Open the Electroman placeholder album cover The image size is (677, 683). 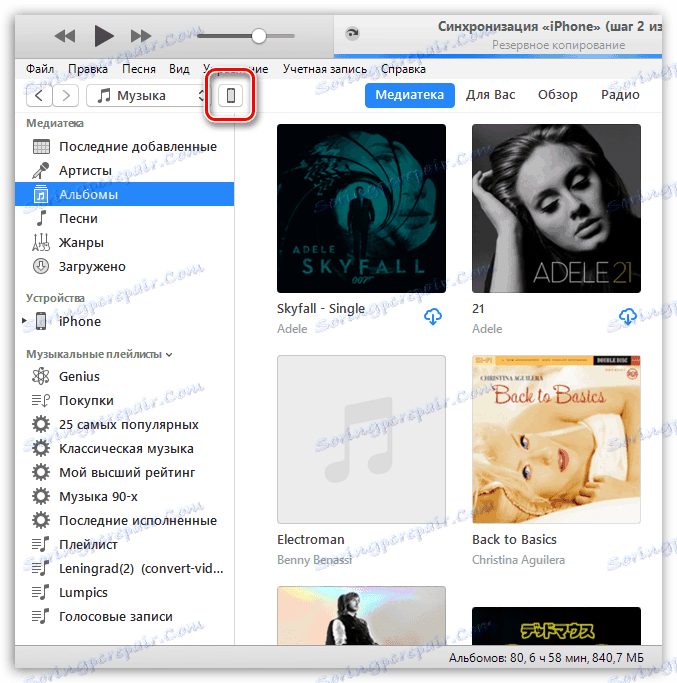pos(361,439)
